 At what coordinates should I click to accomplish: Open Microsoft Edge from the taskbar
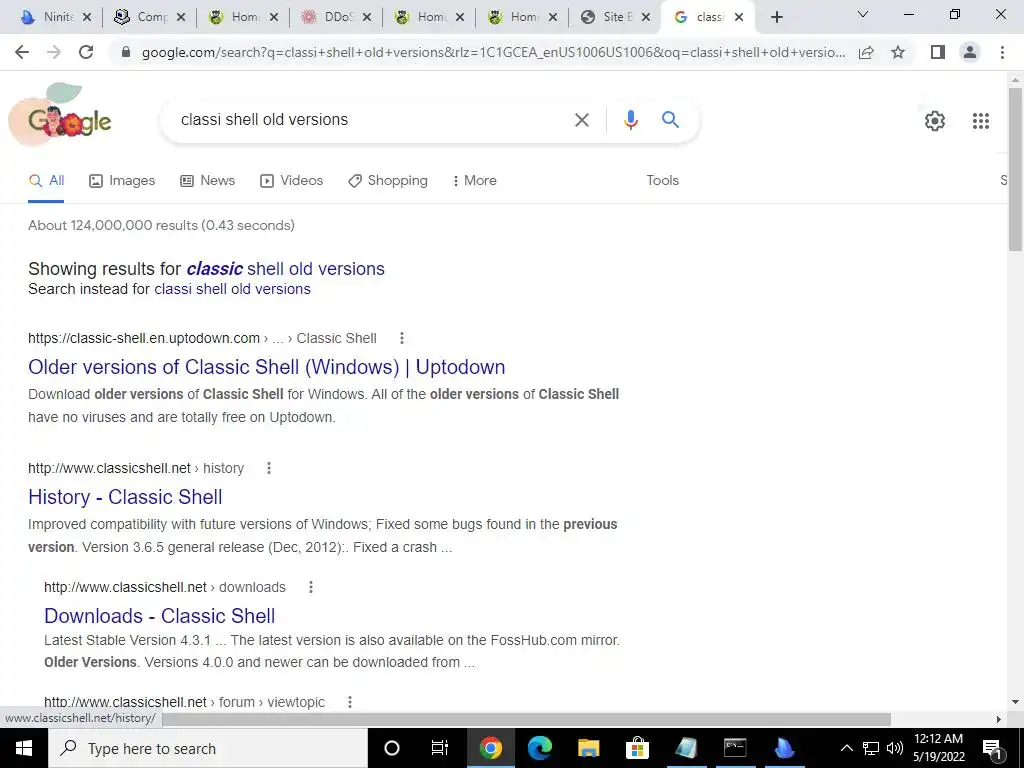coord(539,748)
